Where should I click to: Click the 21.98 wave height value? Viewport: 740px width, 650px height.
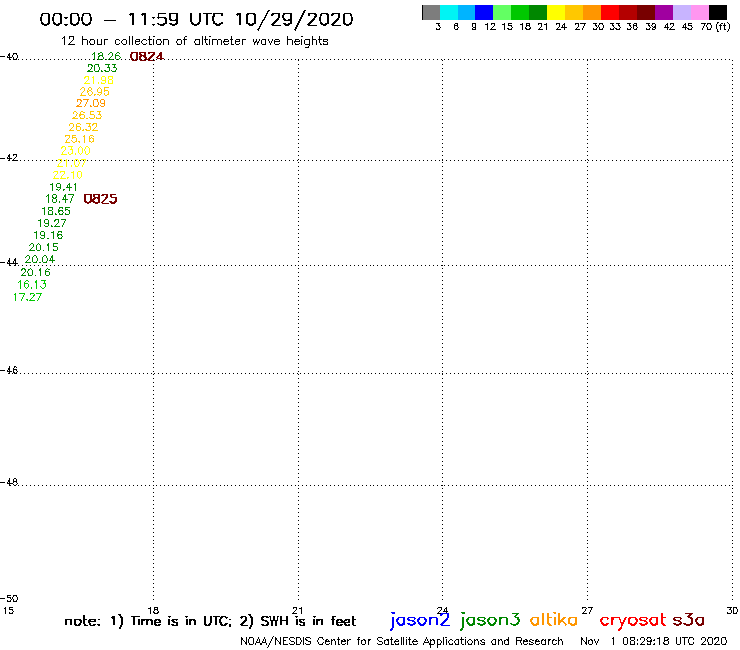[x=99, y=80]
